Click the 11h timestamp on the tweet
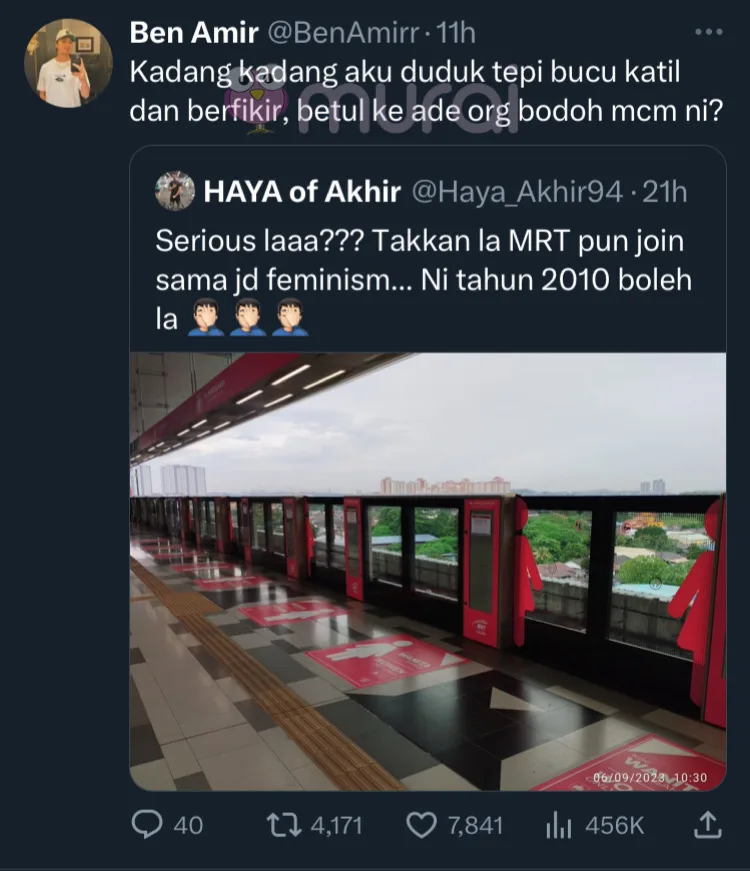This screenshot has height=871, width=750. pos(456,33)
